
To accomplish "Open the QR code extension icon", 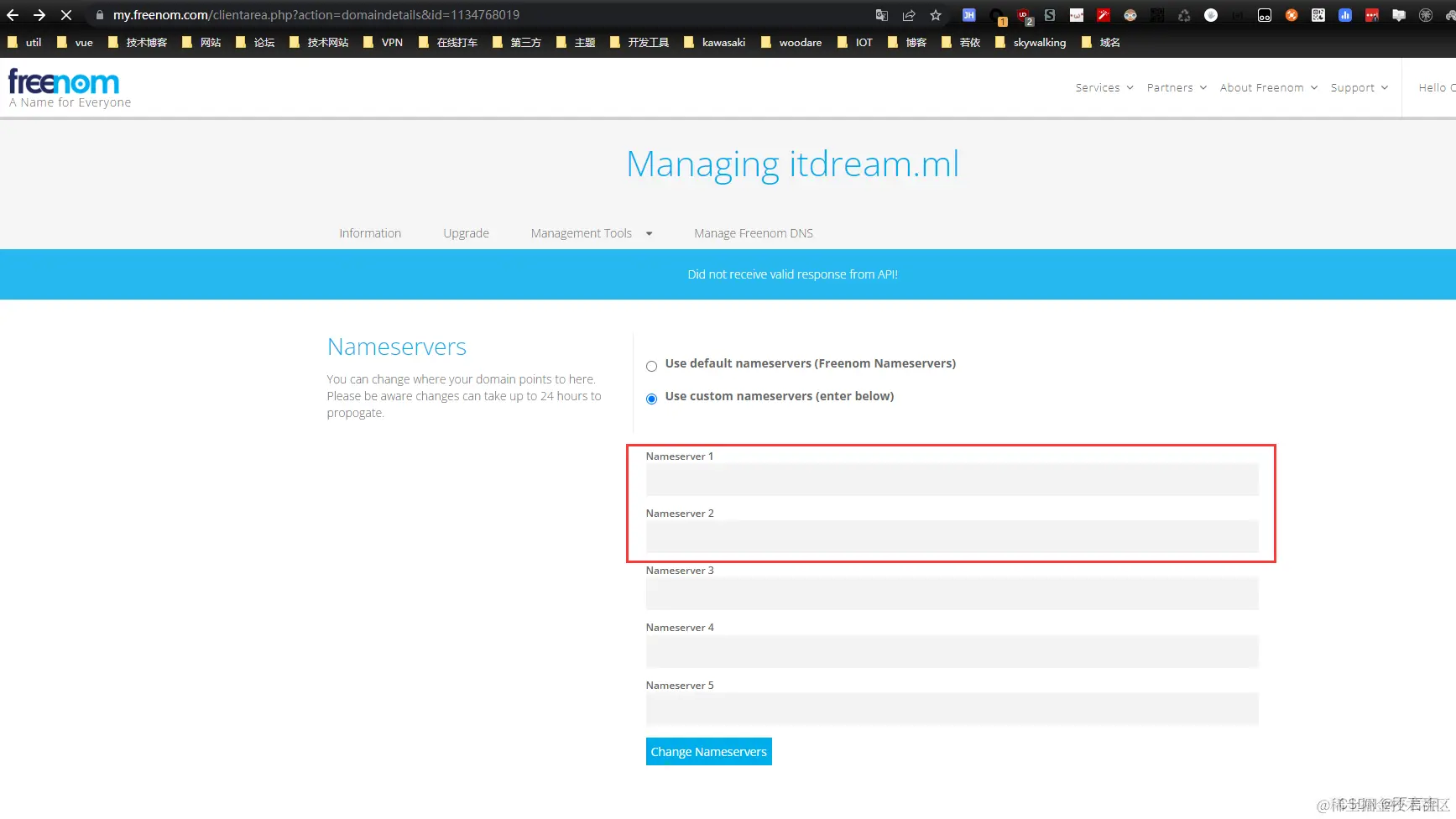I will [1318, 15].
